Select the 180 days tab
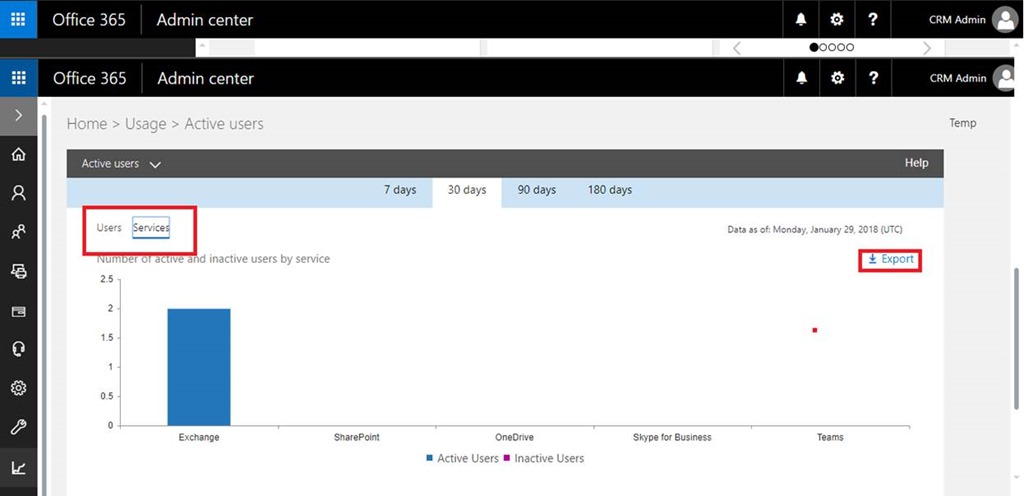The image size is (1024, 496). 608,190
